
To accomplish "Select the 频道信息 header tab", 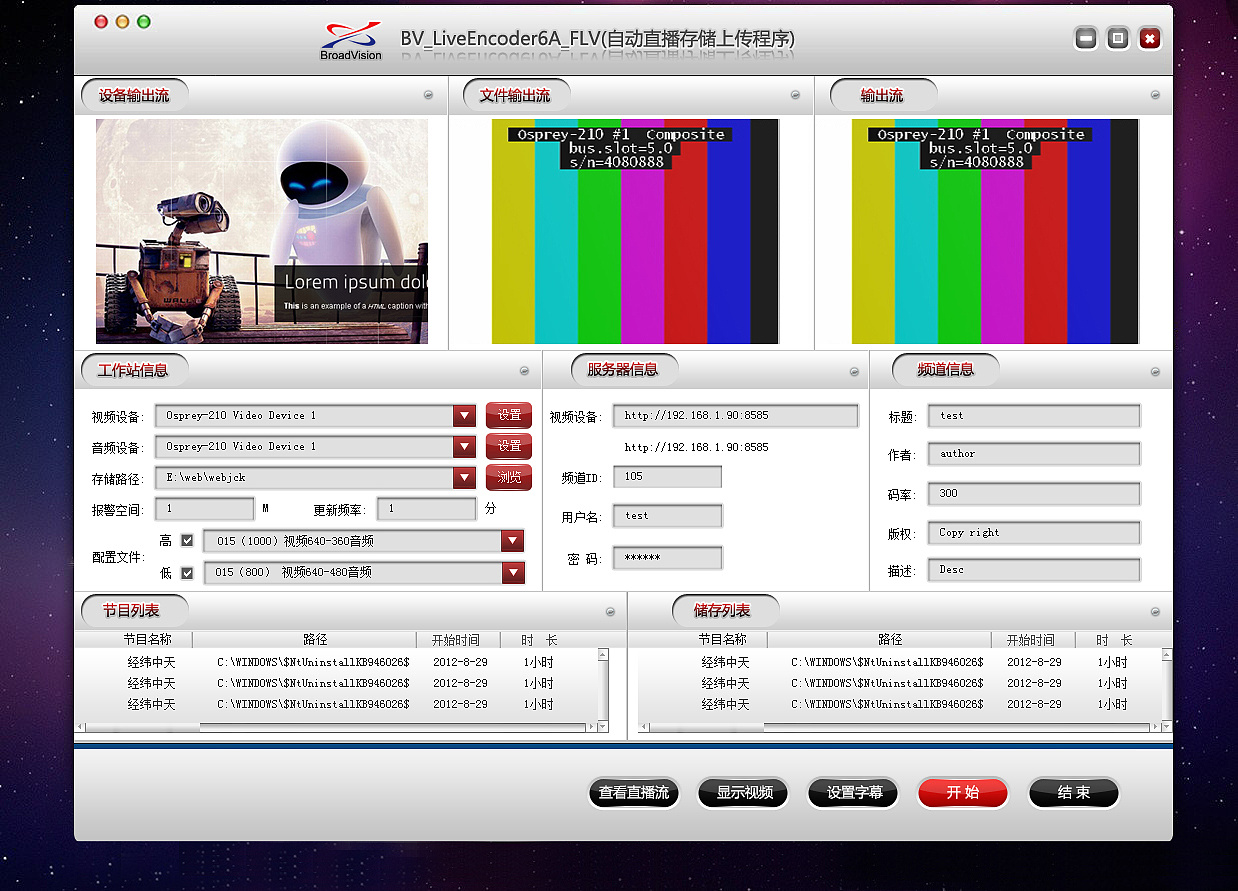I will pyautogui.click(x=946, y=369).
